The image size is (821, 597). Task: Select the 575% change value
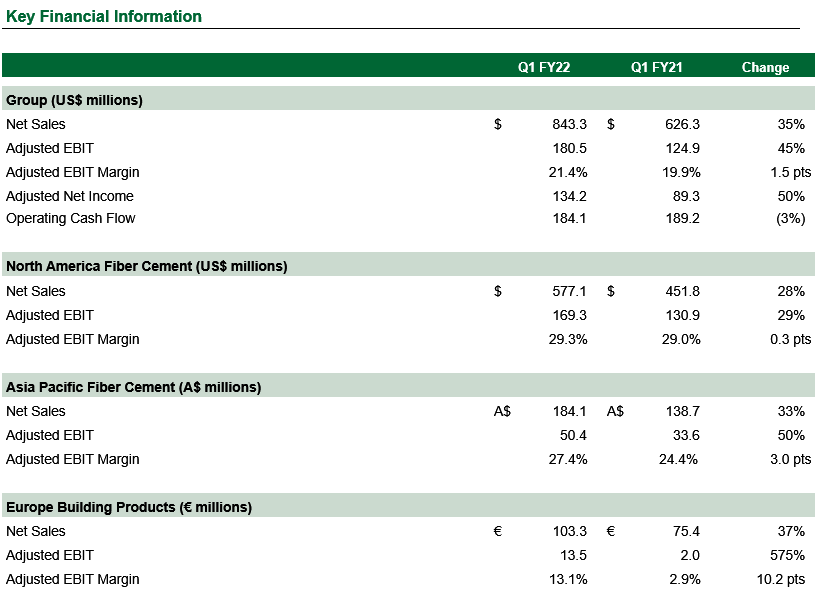tap(787, 555)
